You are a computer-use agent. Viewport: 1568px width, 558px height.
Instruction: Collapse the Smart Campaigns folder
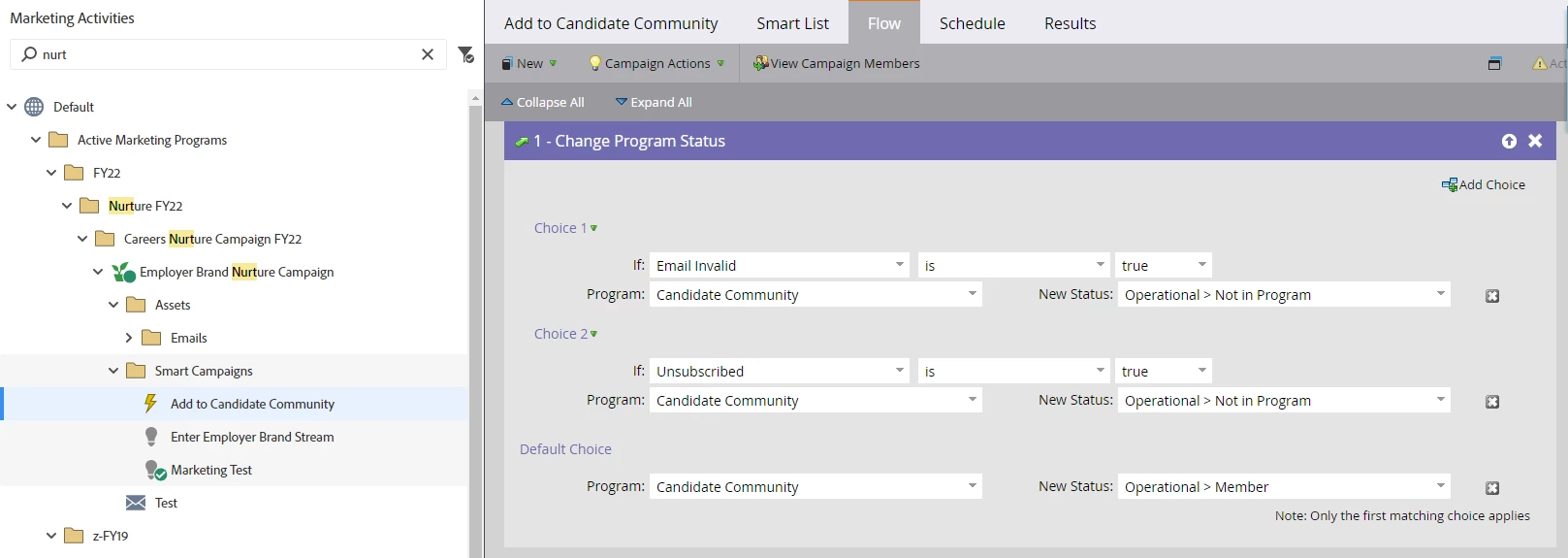(x=113, y=371)
